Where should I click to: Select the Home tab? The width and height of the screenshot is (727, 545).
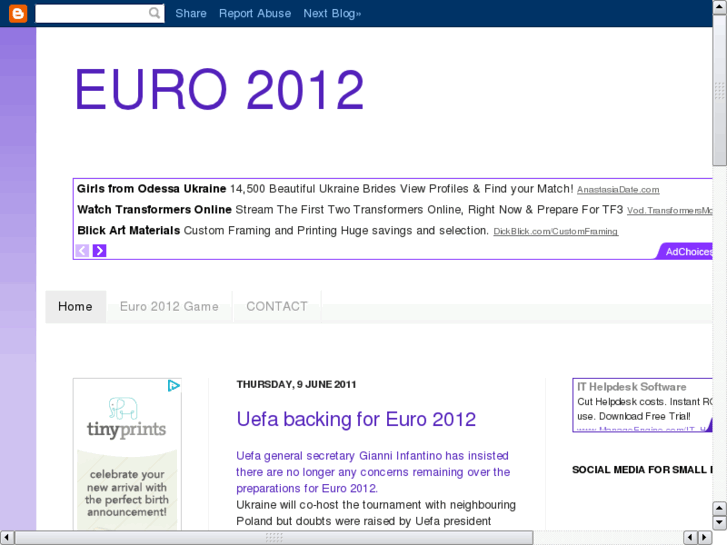point(76,307)
